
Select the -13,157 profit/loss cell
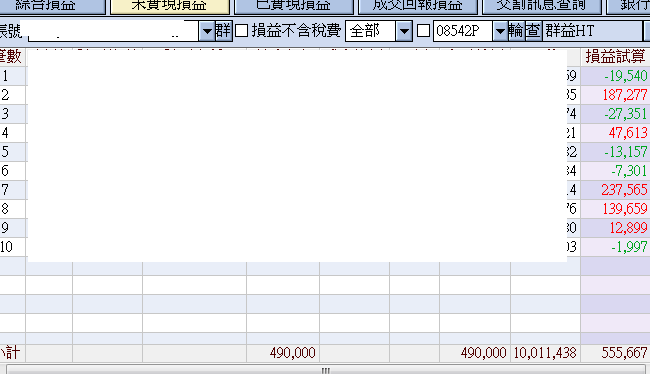[615, 152]
